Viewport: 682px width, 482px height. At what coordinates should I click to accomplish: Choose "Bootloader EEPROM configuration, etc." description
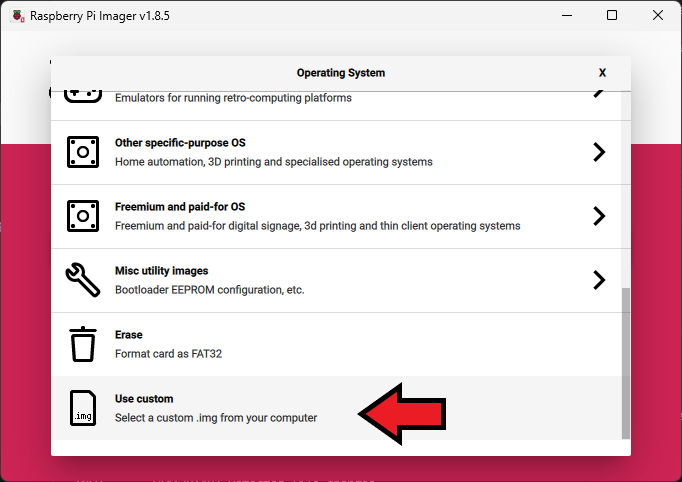point(209,290)
